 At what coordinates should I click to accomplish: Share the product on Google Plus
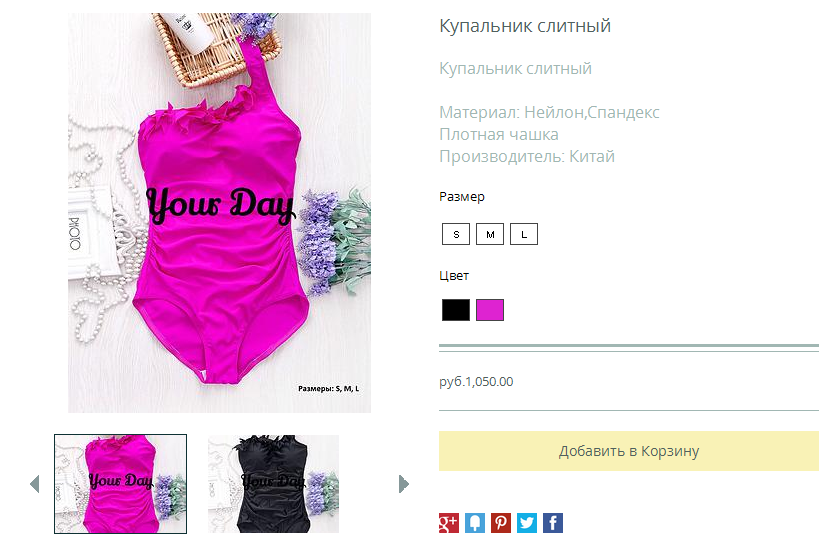tap(448, 523)
